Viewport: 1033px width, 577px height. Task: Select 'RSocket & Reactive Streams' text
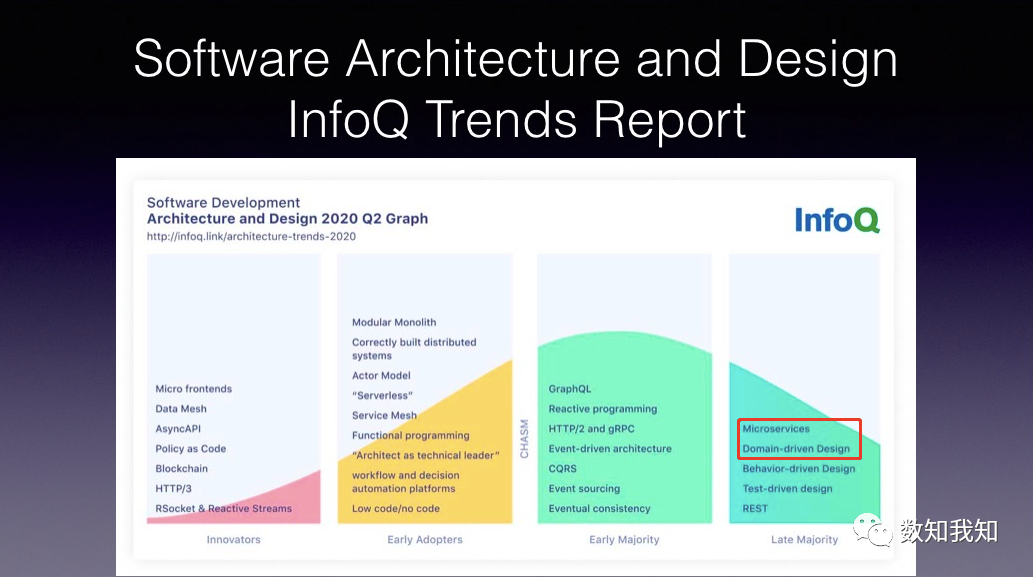(x=223, y=508)
